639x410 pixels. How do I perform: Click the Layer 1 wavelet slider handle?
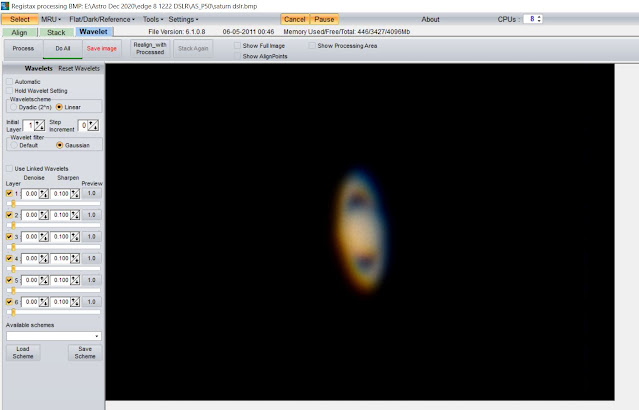(x=13, y=203)
